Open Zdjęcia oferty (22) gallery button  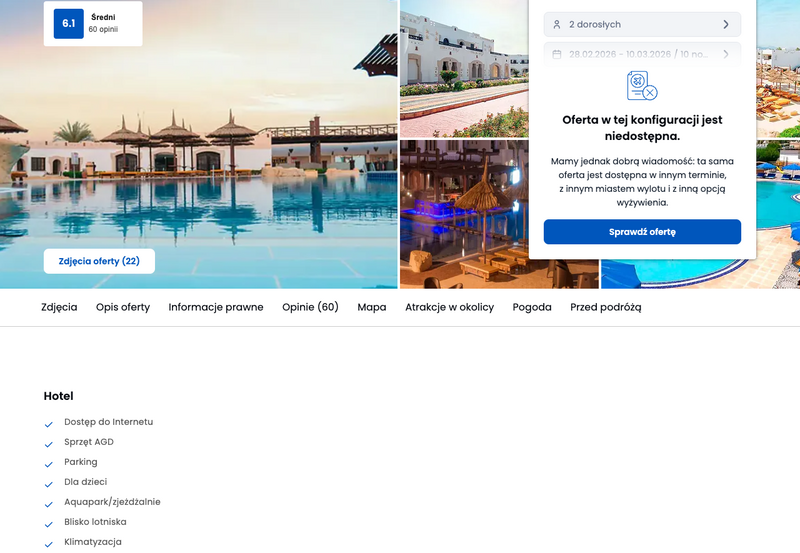tap(99, 261)
